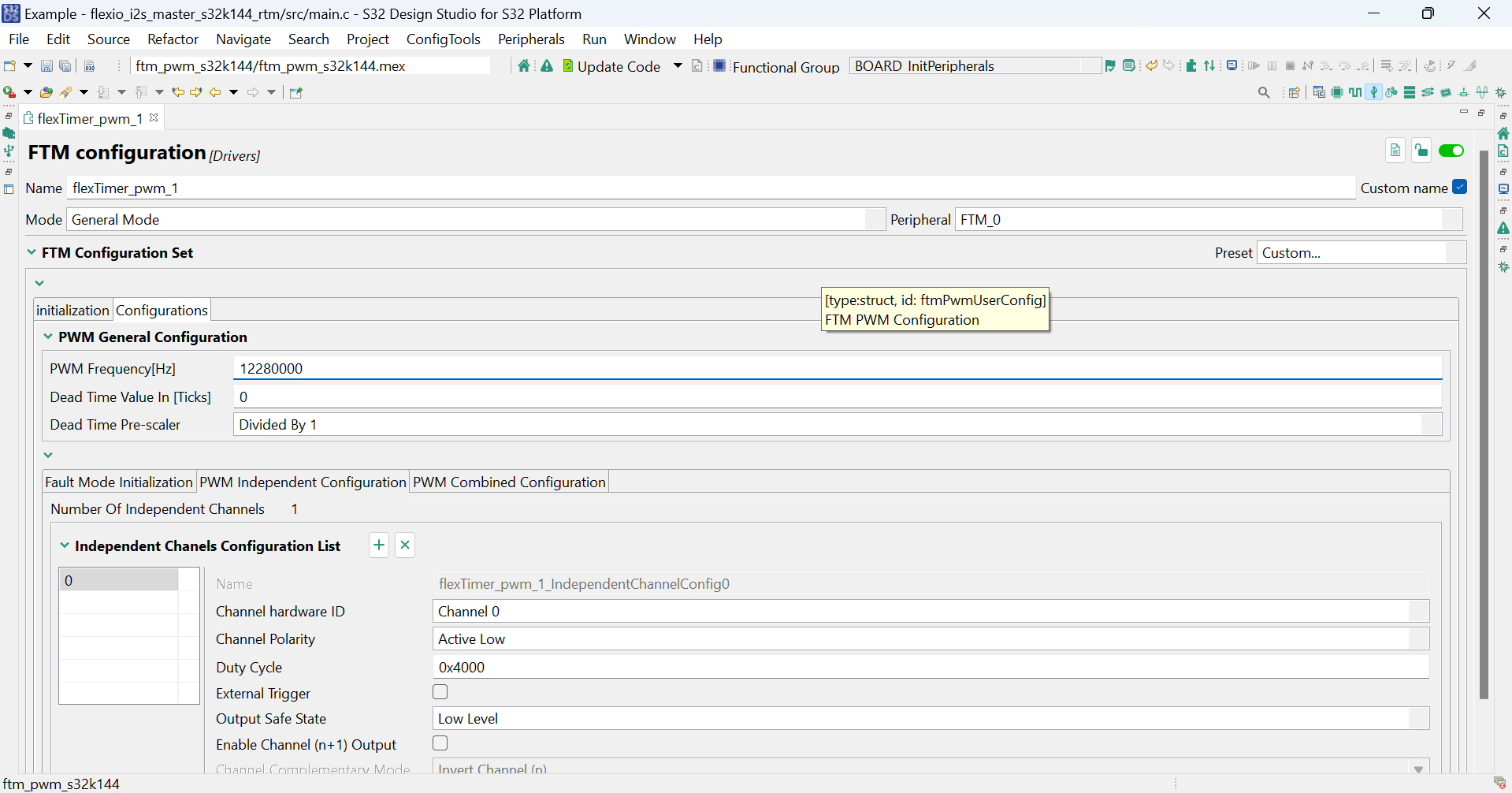
Task: Open the Pins tool chip icon
Action: point(1337,93)
